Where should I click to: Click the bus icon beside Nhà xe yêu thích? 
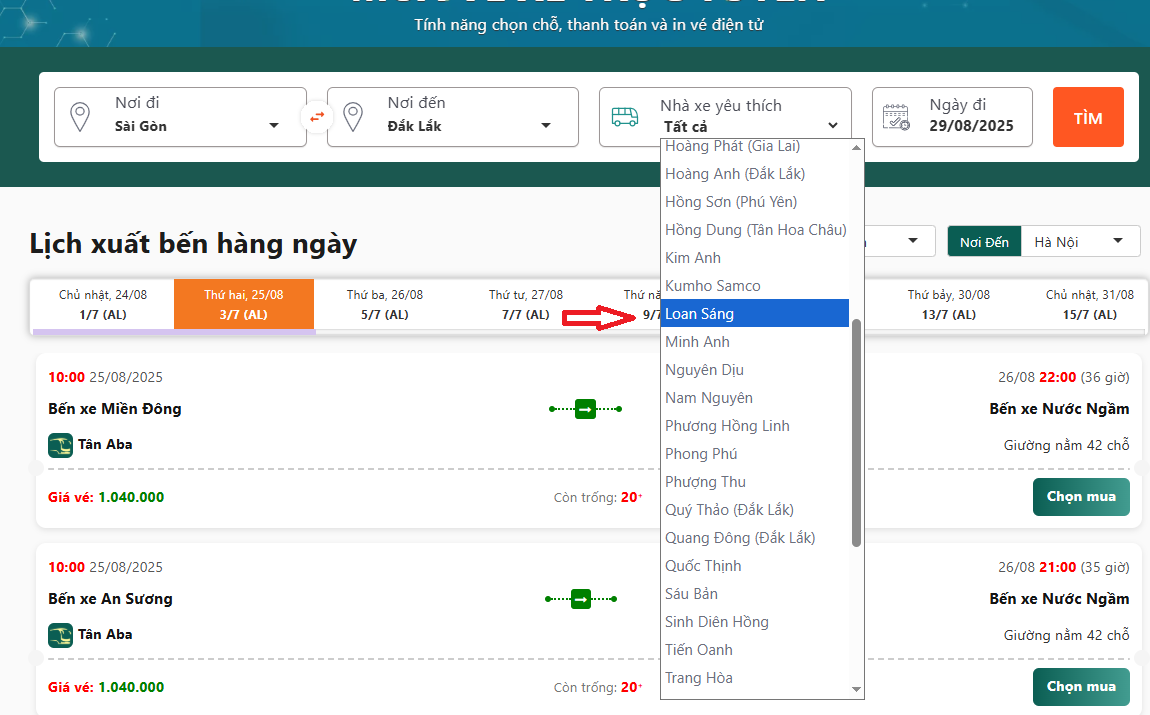click(625, 117)
